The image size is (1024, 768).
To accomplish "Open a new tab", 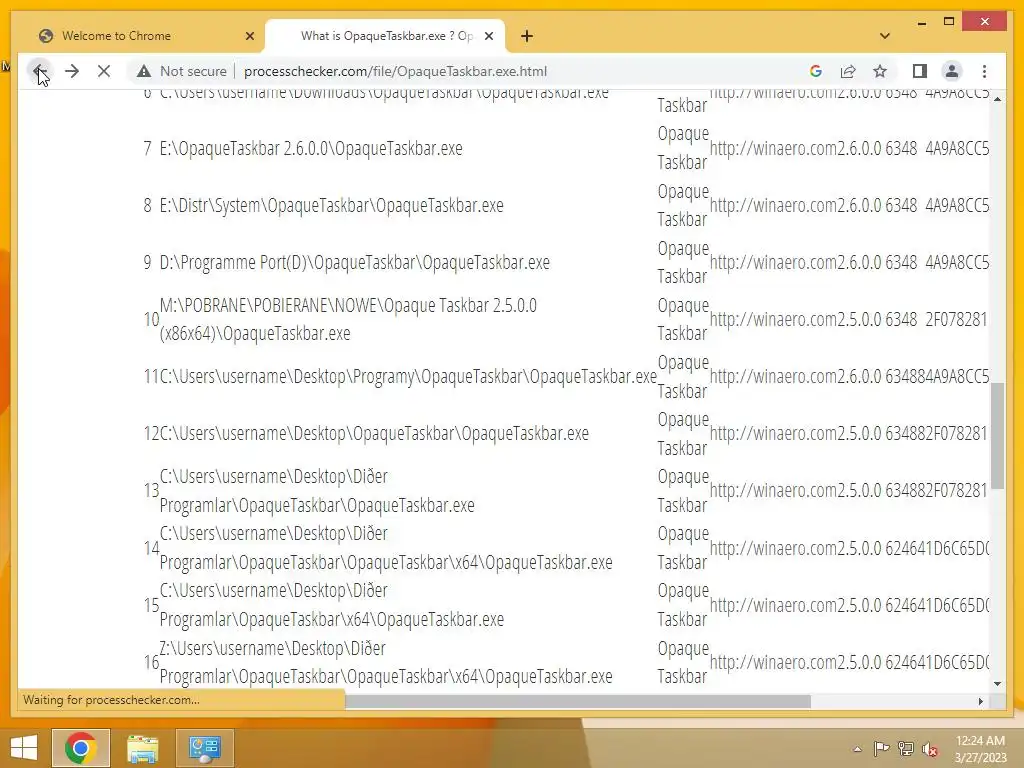I will tap(527, 36).
